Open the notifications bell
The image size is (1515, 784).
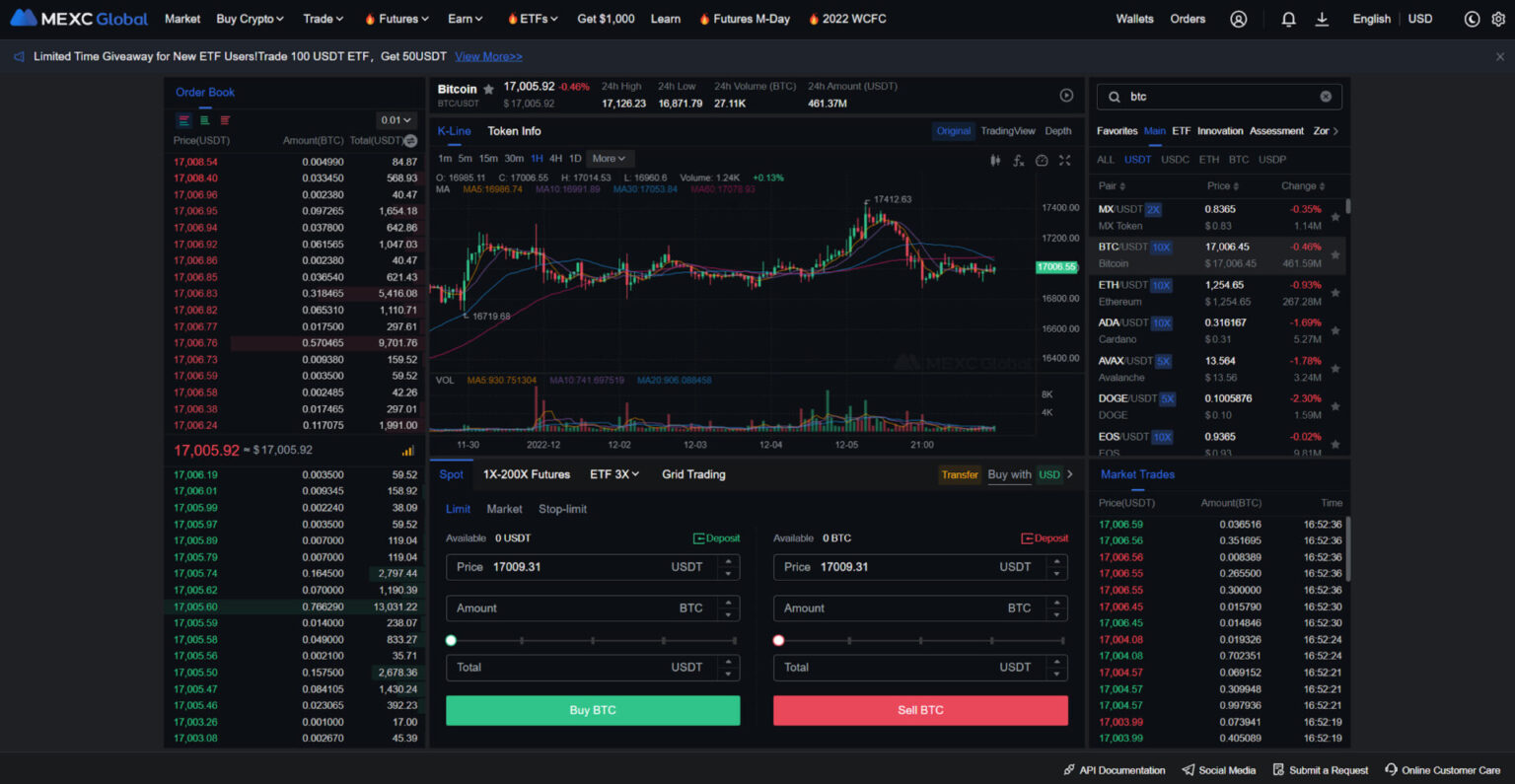pyautogui.click(x=1288, y=19)
